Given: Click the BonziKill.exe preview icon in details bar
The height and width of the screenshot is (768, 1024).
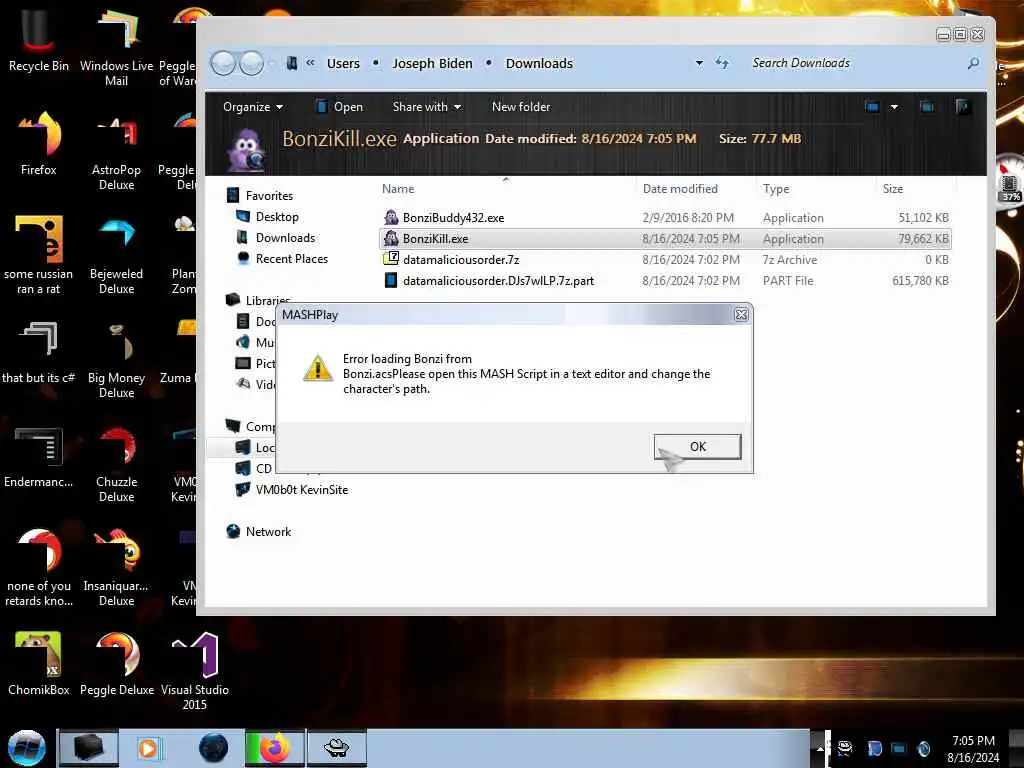Looking at the screenshot, I should coord(247,148).
